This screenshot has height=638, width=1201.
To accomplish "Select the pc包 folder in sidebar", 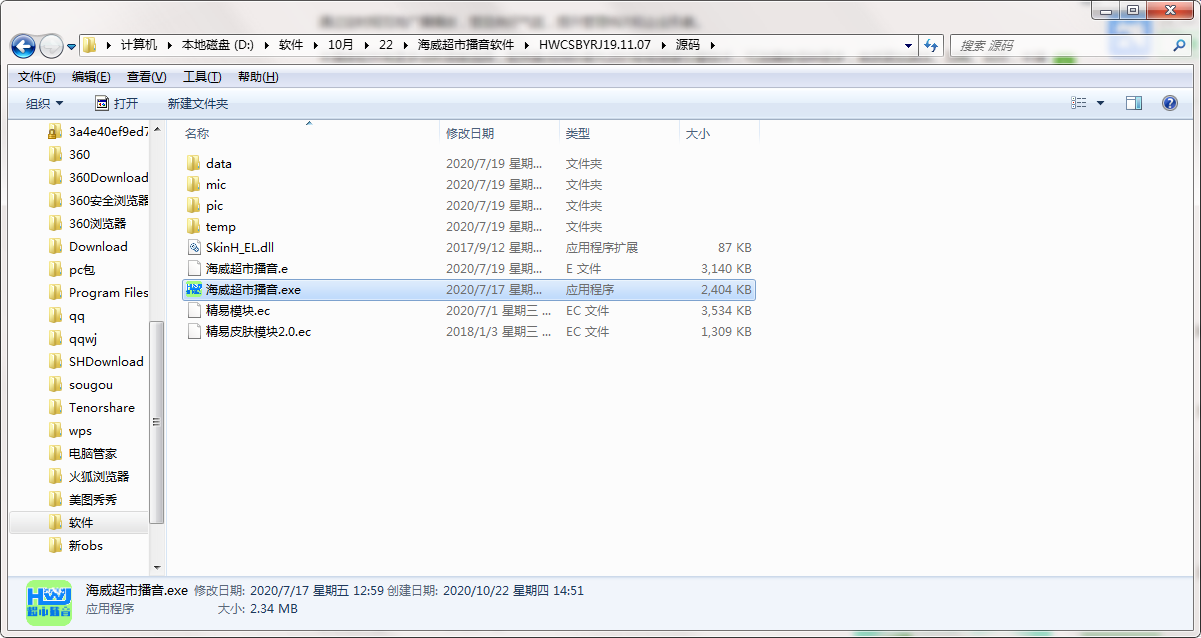I will 70,269.
